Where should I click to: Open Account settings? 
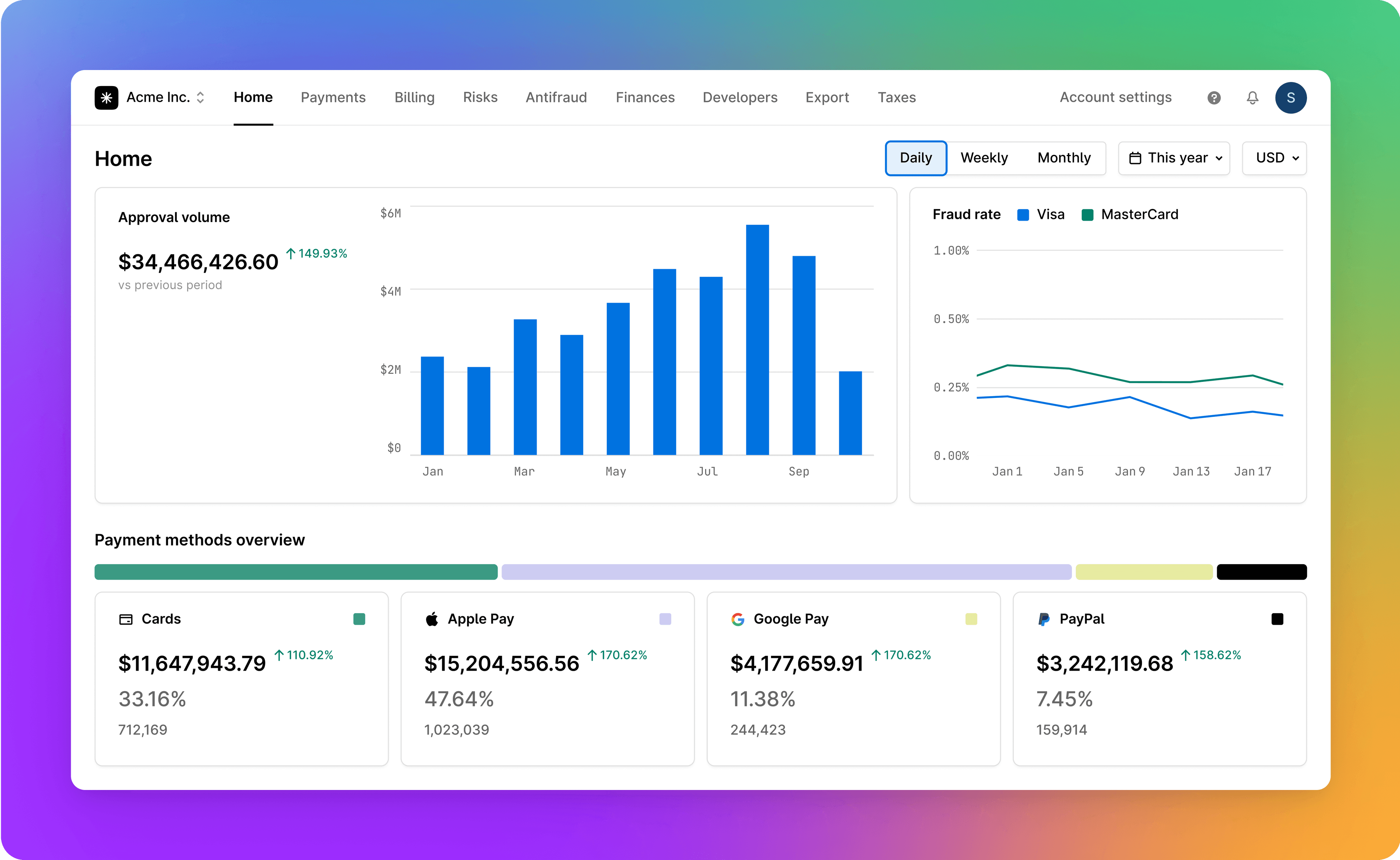(x=1115, y=97)
